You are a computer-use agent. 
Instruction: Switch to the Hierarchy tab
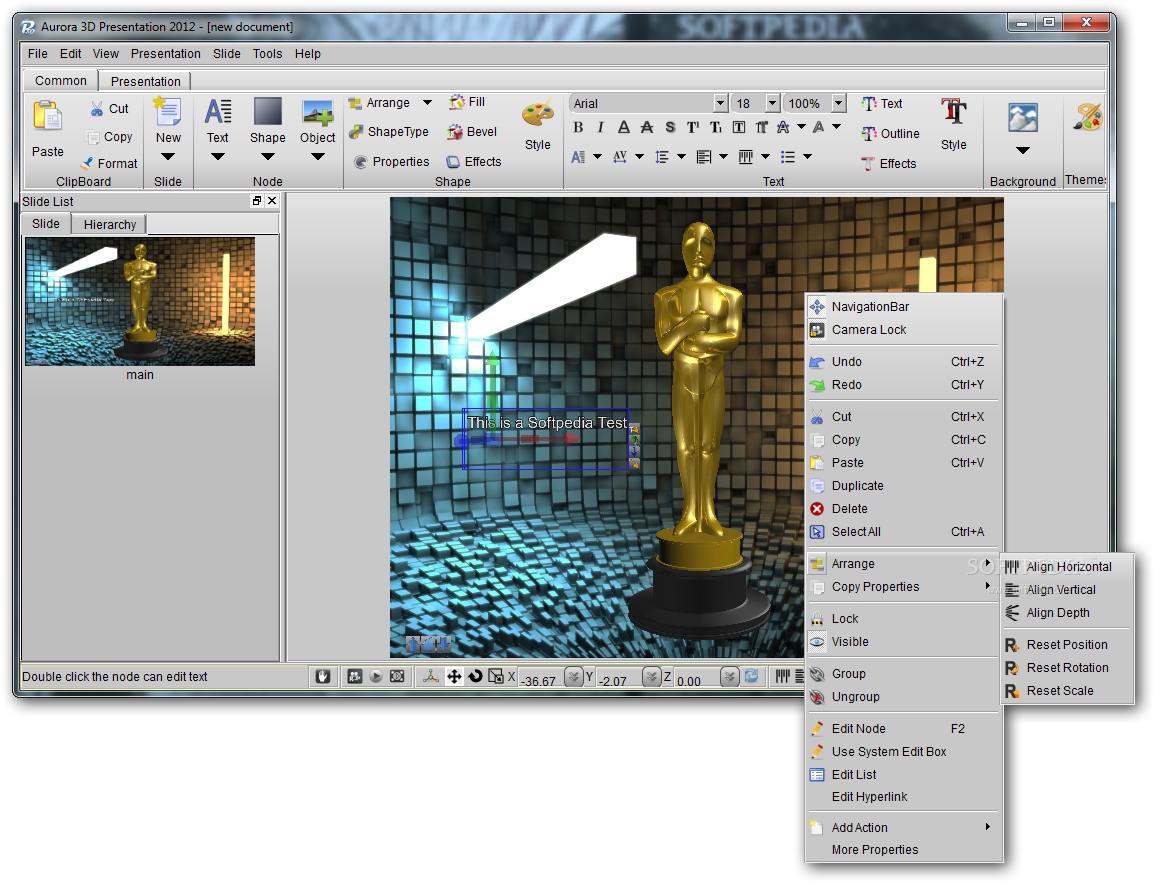click(110, 225)
